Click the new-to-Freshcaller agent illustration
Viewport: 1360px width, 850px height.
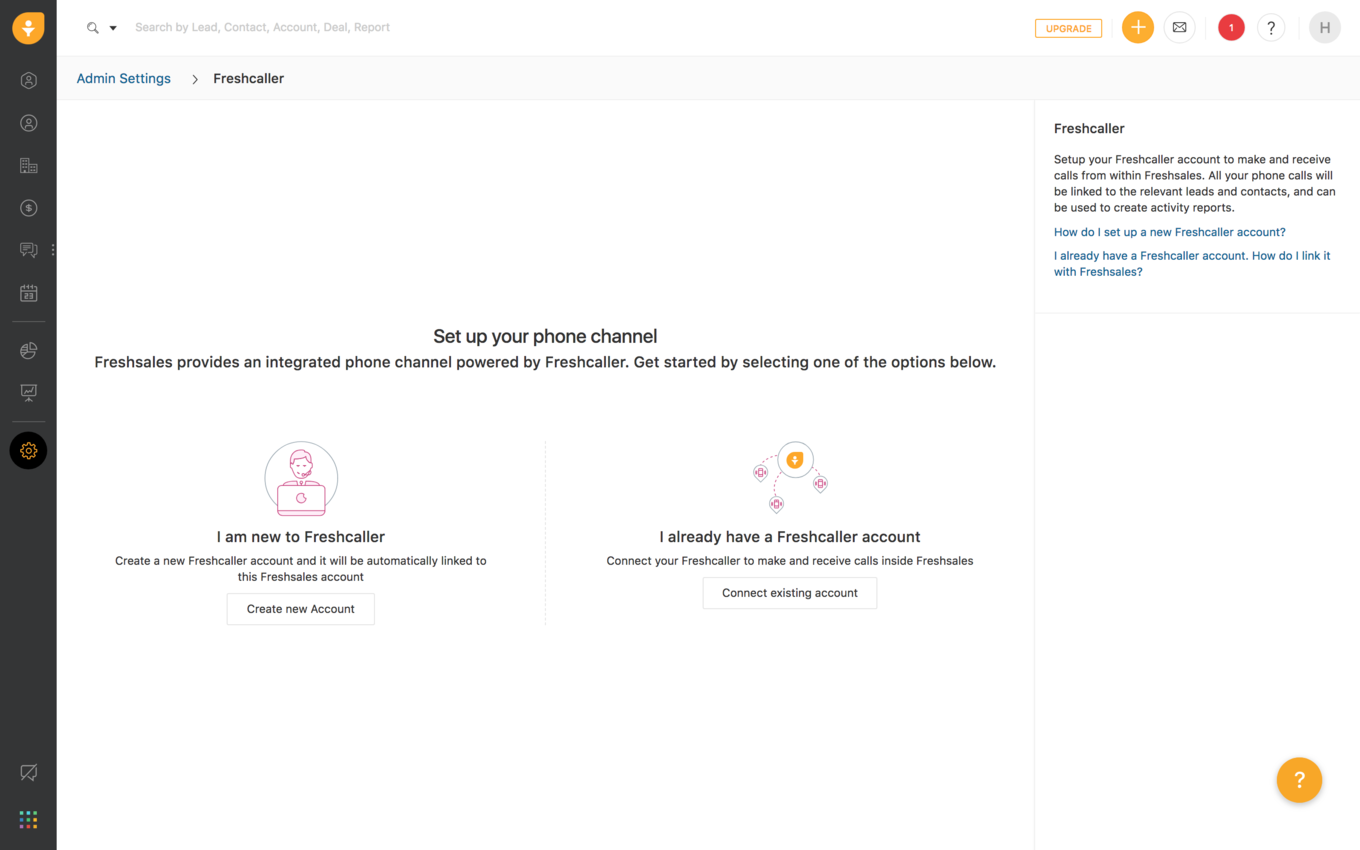[301, 479]
